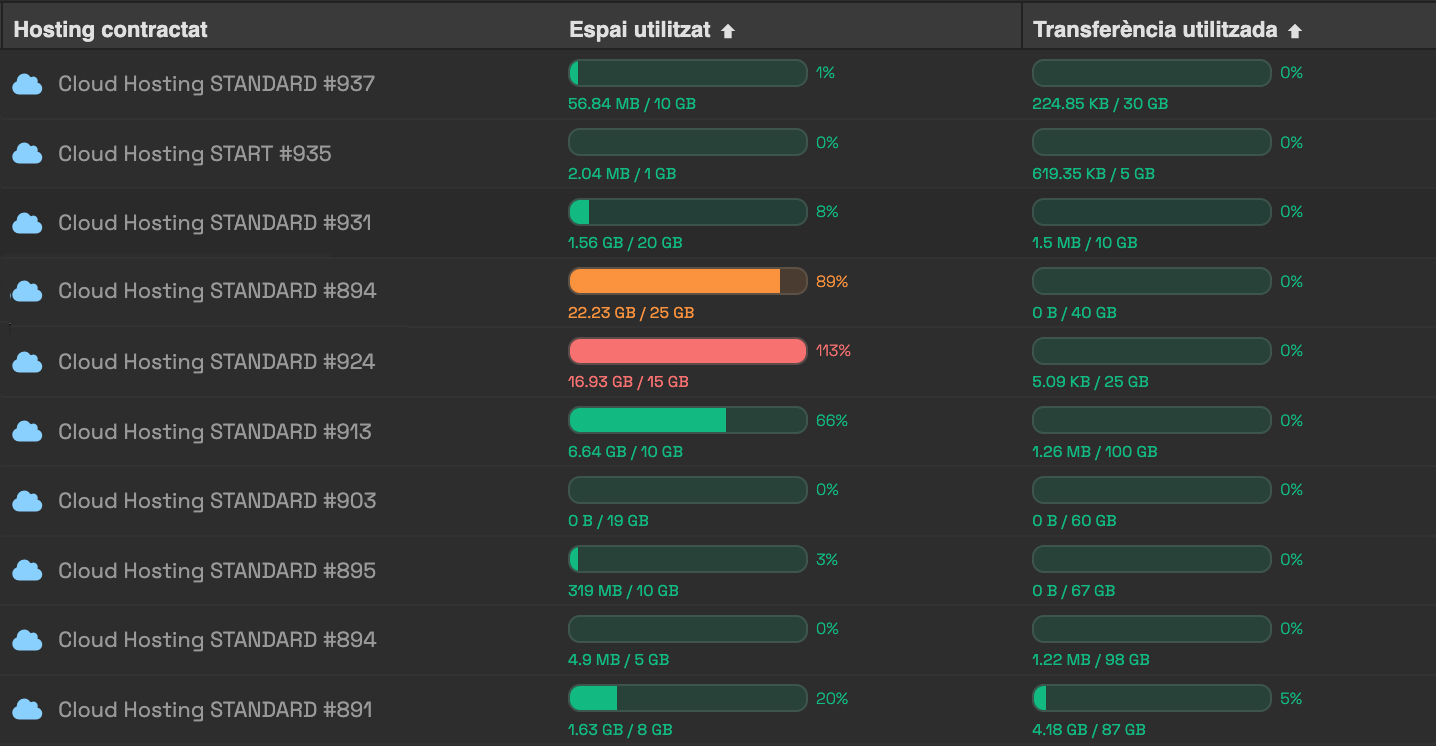Click the 5% transfer bar for hosting #891
1436x746 pixels.
coord(1152,698)
